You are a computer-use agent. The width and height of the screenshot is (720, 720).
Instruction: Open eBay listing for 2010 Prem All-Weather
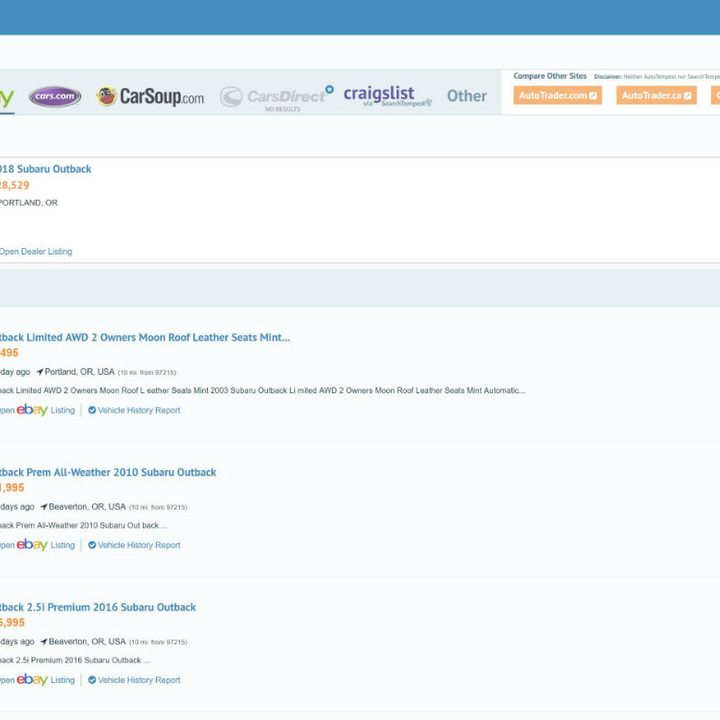(37, 545)
